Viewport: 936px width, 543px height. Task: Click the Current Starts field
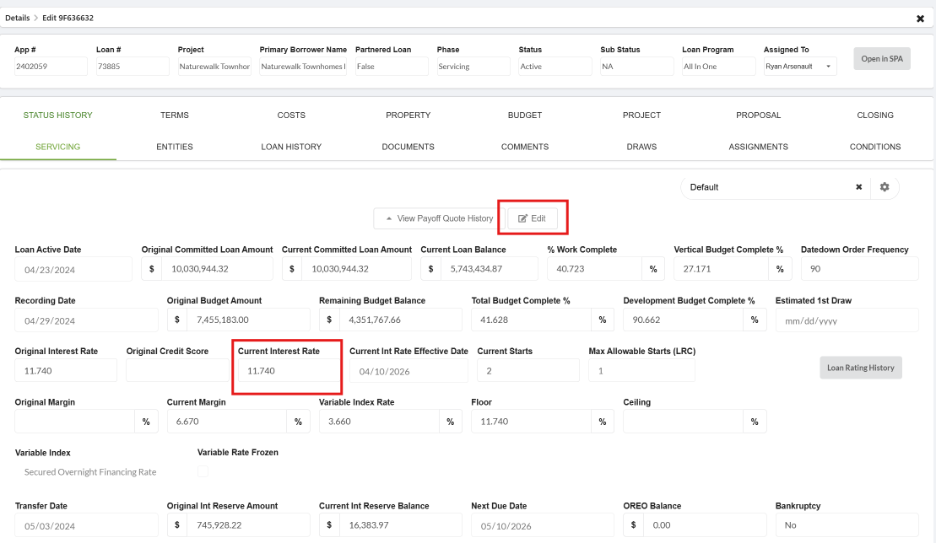pos(528,371)
